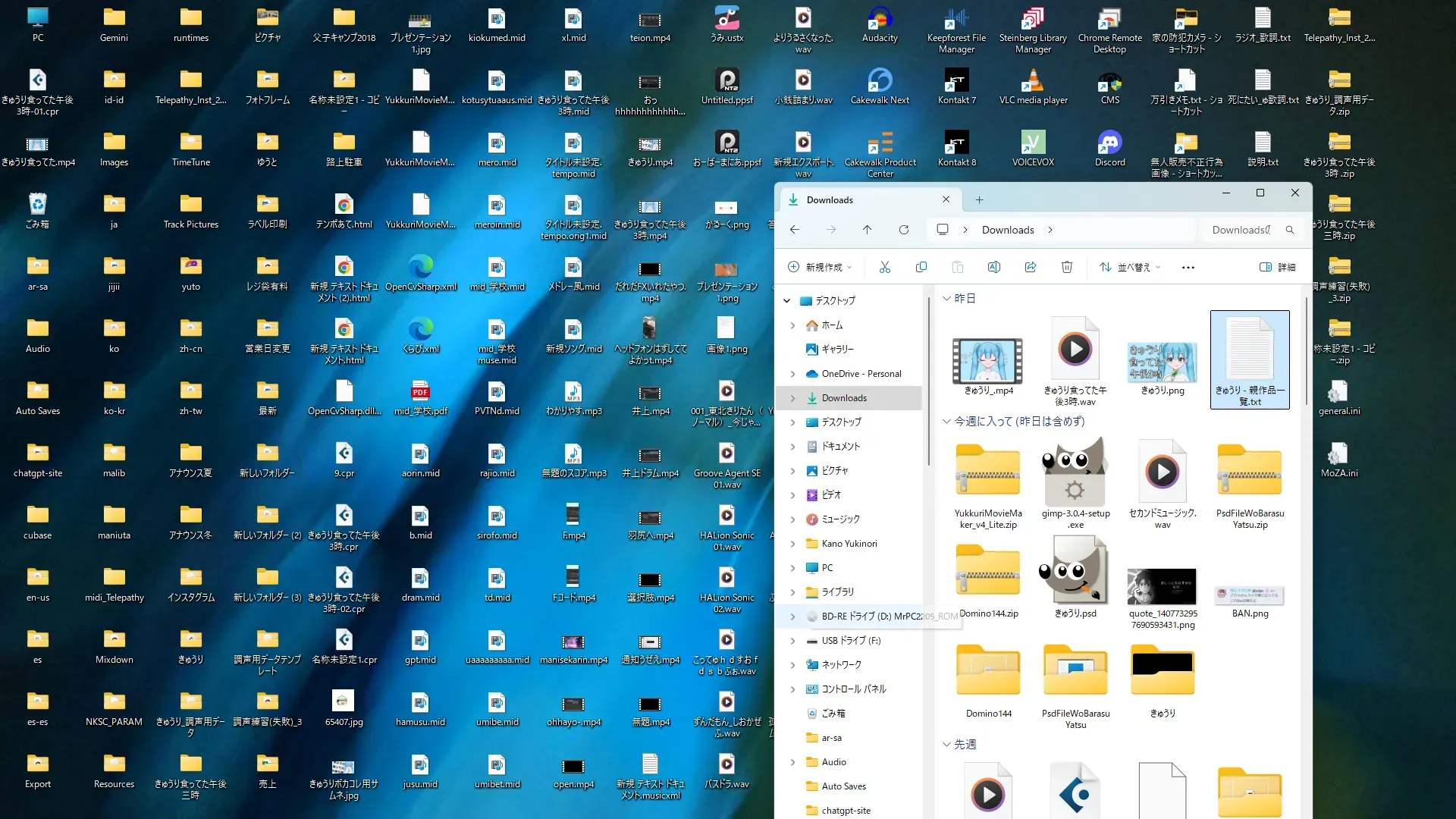Open the See more (…) toolbar menu
The width and height of the screenshot is (1456, 819).
pos(1188,267)
